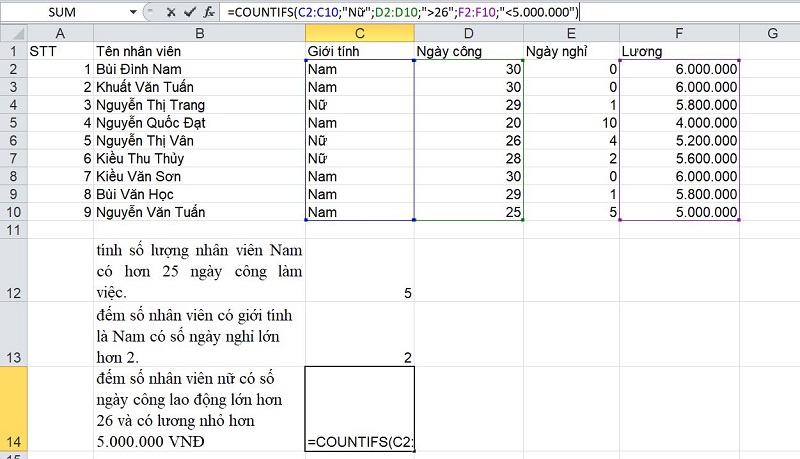Click Ngày nghỉ value 5 in row 10
The image size is (800, 459).
coord(571,212)
